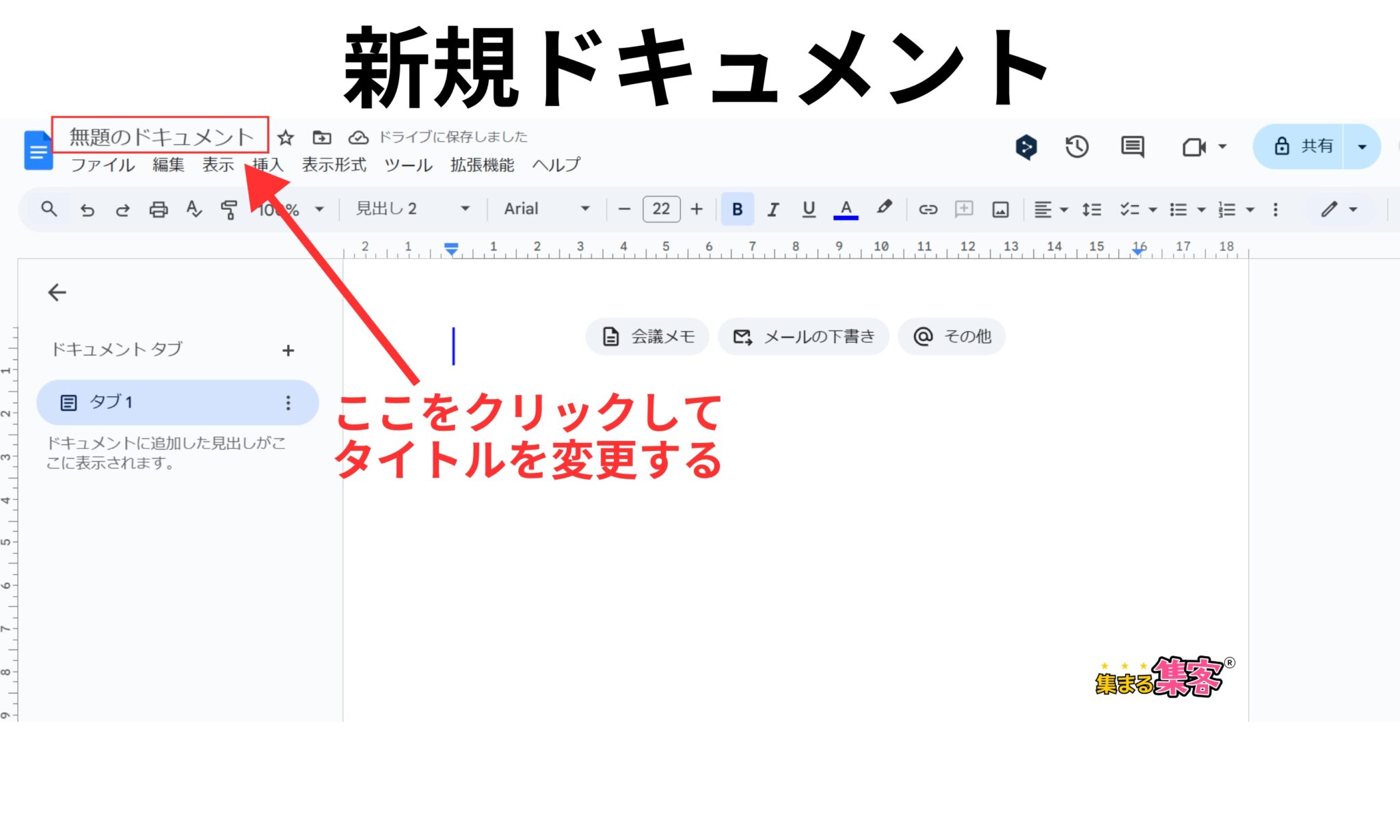Click the right indent marker on ruler

[x=1137, y=252]
